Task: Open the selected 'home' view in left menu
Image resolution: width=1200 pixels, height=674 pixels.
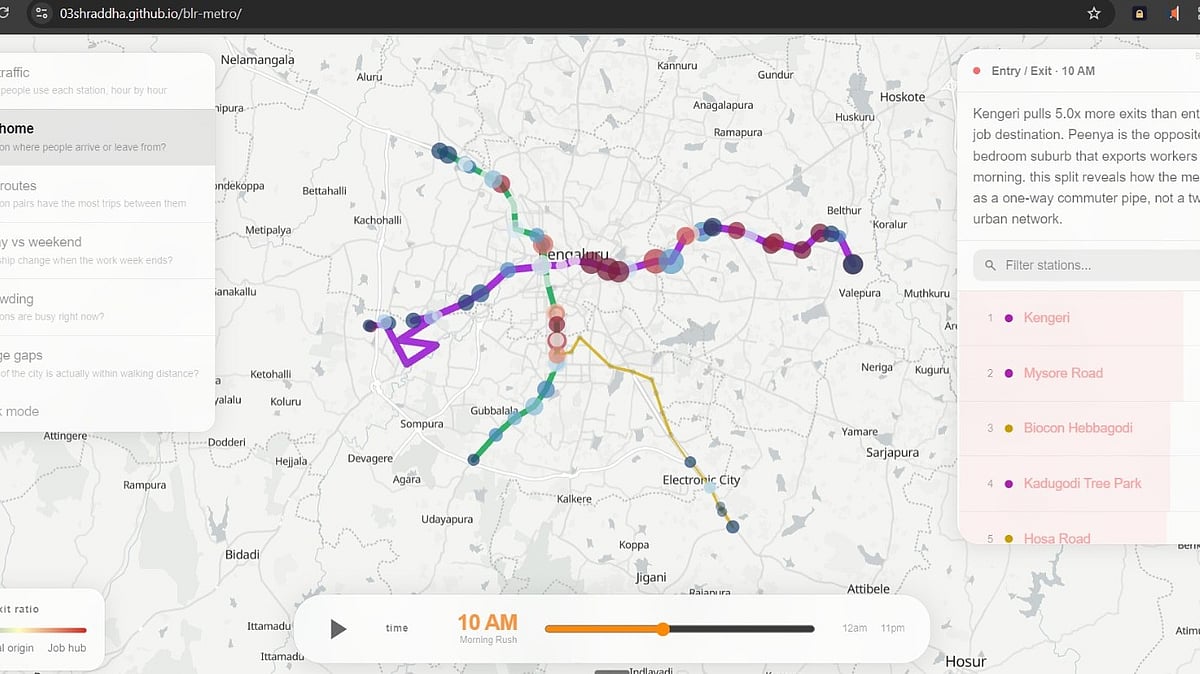Action: tap(107, 137)
